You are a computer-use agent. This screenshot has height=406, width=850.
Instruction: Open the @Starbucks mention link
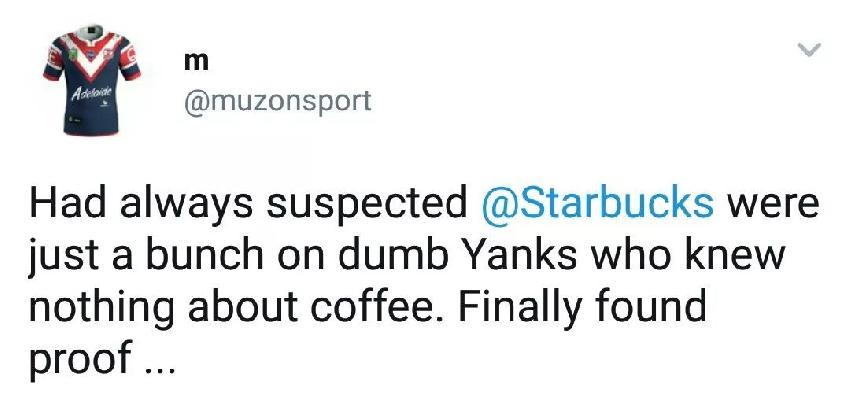(x=597, y=202)
